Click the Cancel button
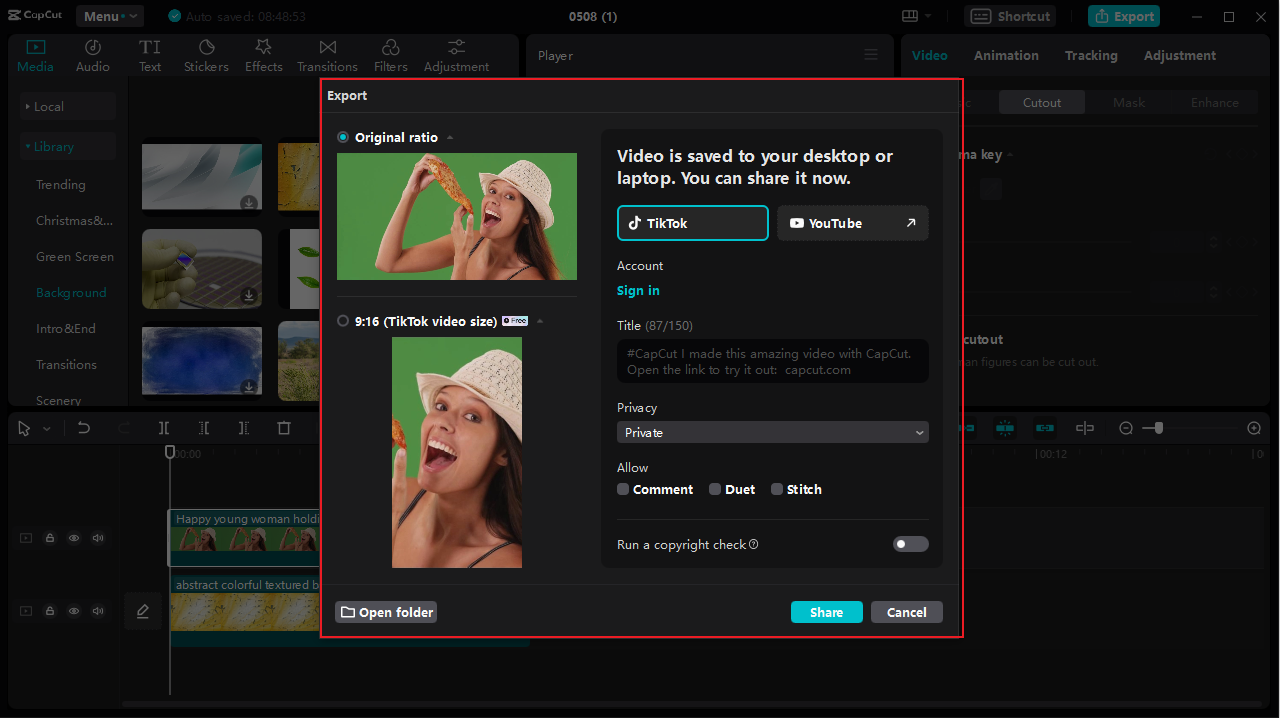 (x=907, y=612)
